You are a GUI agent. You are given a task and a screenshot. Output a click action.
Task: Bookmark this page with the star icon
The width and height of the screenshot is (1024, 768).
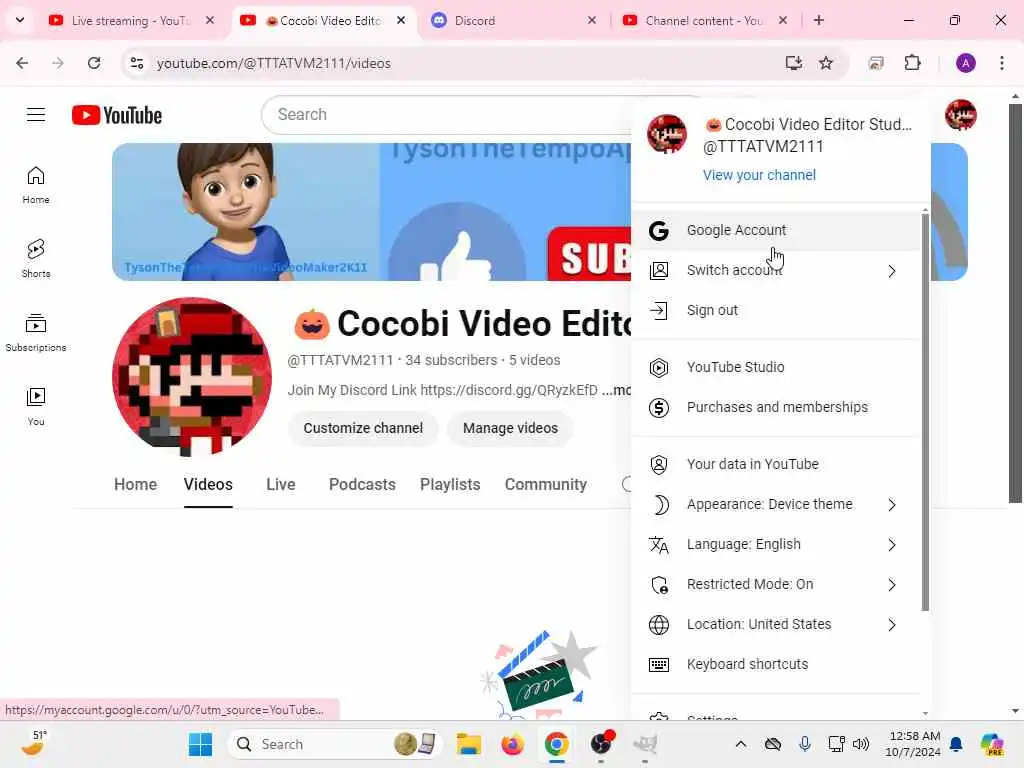(x=826, y=63)
